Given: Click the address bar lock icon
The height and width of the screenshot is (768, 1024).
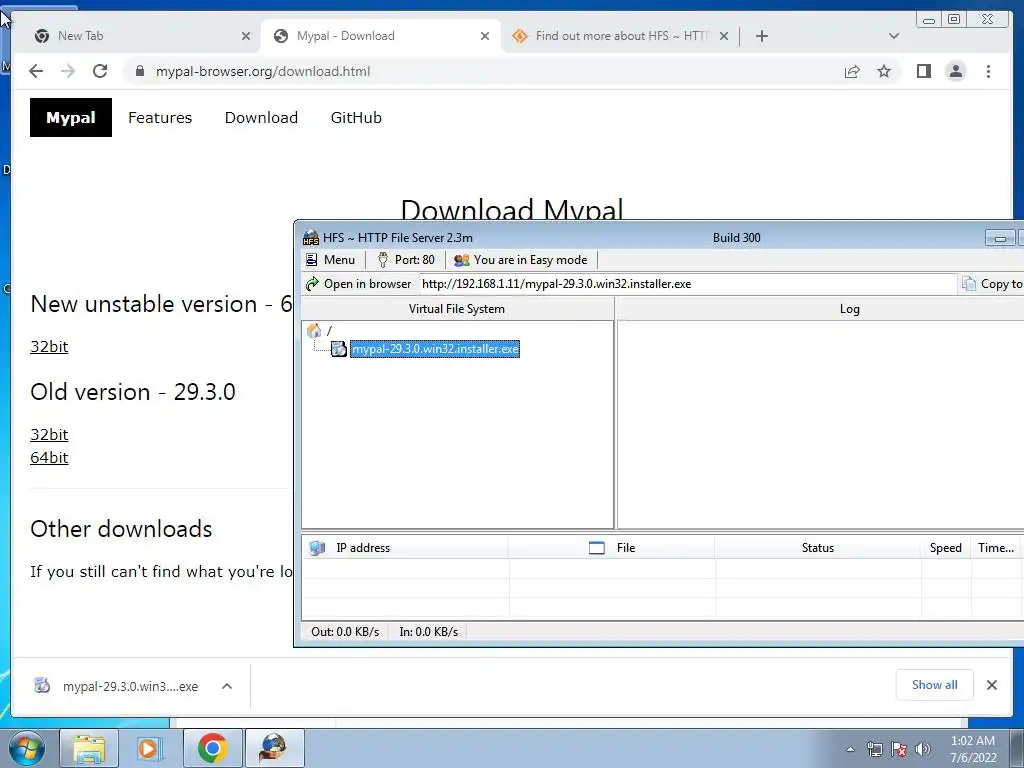Looking at the screenshot, I should (x=139, y=71).
